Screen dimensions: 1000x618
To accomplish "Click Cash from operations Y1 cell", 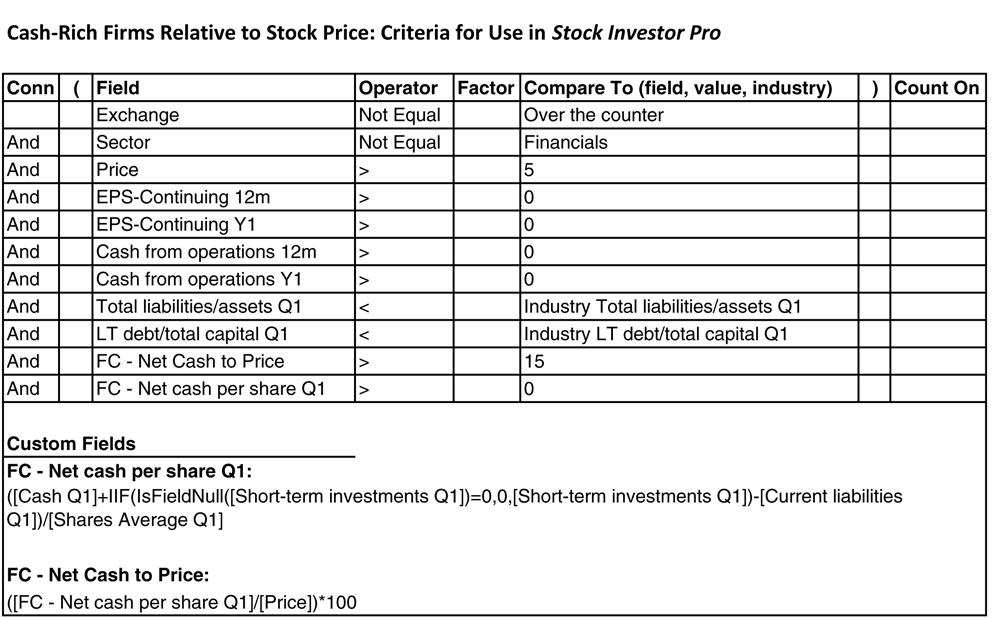I will (x=223, y=279).
